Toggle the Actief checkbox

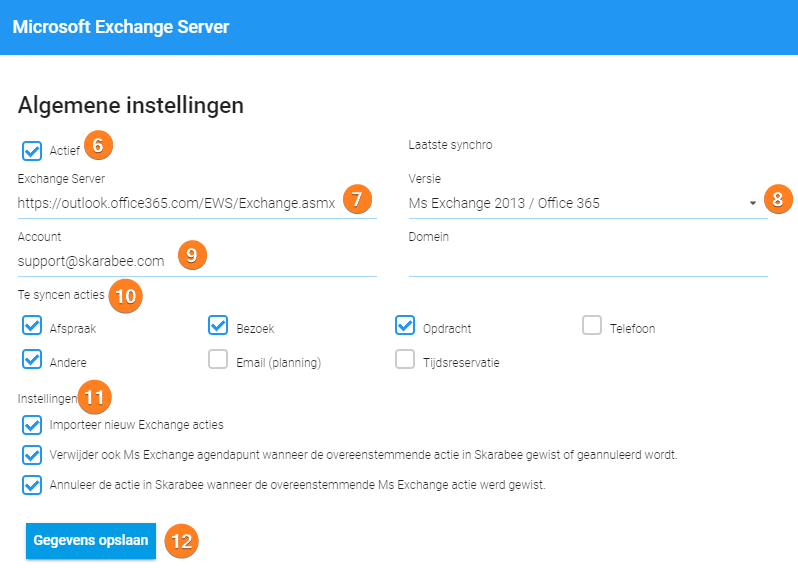coord(32,151)
